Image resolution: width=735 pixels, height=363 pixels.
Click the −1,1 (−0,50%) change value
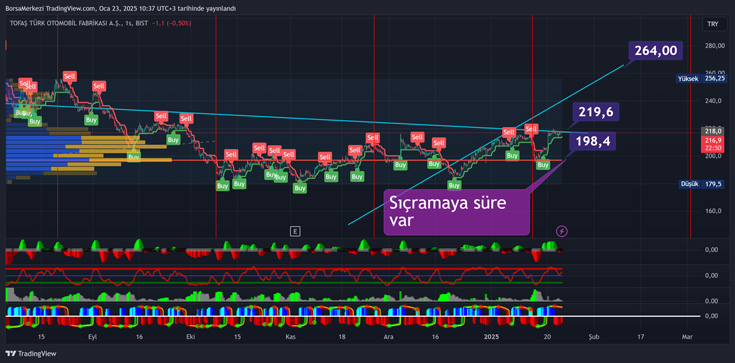coord(172,23)
